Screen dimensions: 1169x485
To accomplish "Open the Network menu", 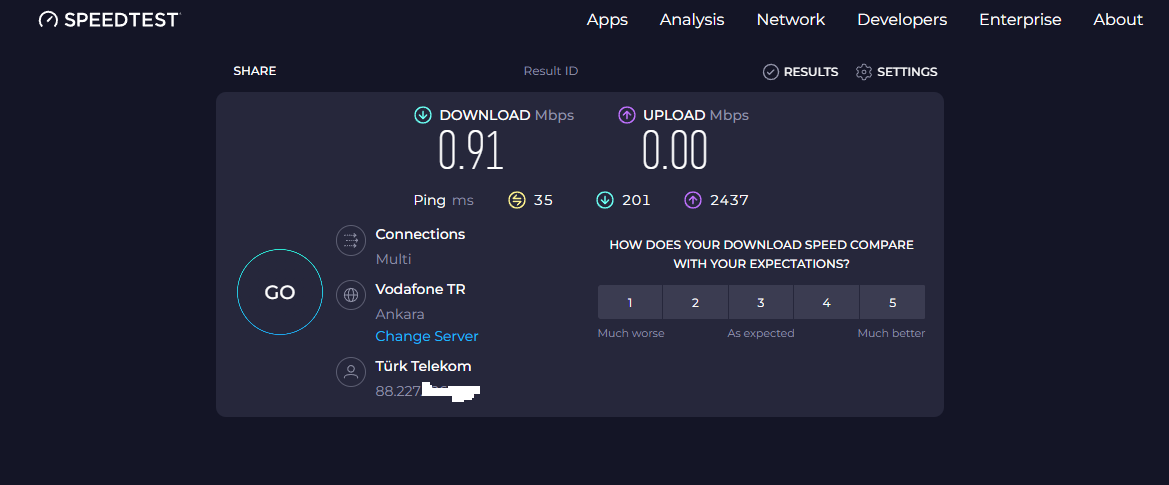I will pos(791,19).
